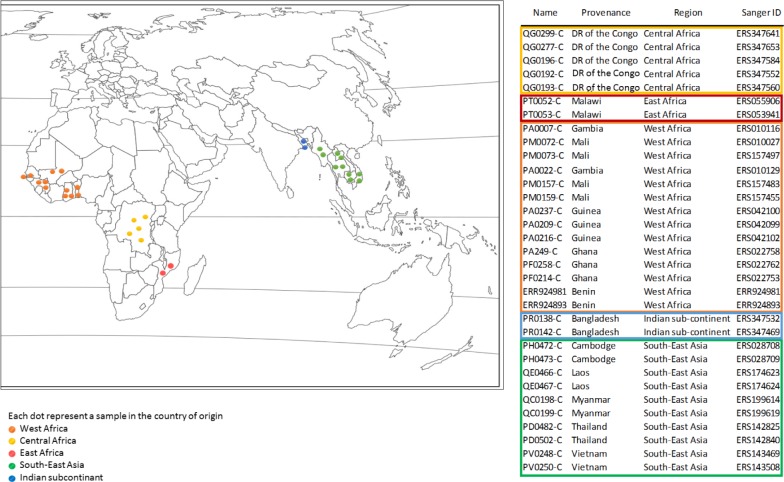The height and width of the screenshot is (482, 784).
Task: Select the Name column header
Action: click(545, 12)
